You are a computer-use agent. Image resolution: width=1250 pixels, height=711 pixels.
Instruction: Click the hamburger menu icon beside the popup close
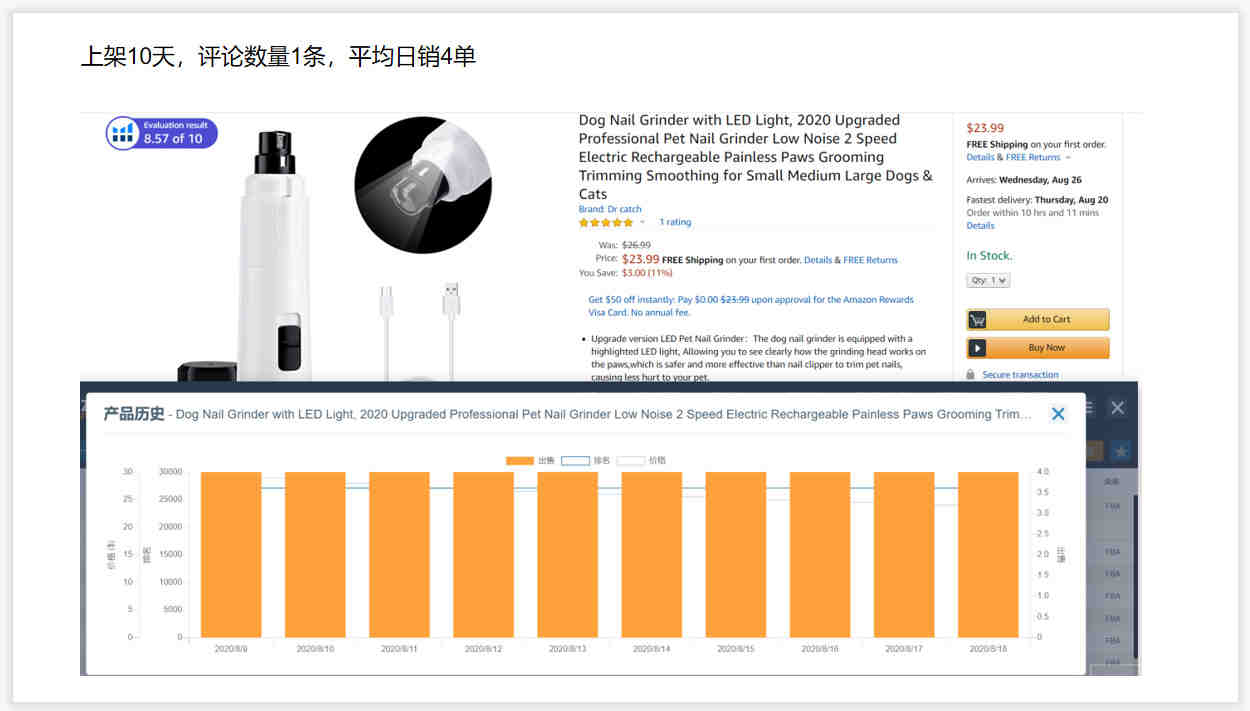point(1088,408)
